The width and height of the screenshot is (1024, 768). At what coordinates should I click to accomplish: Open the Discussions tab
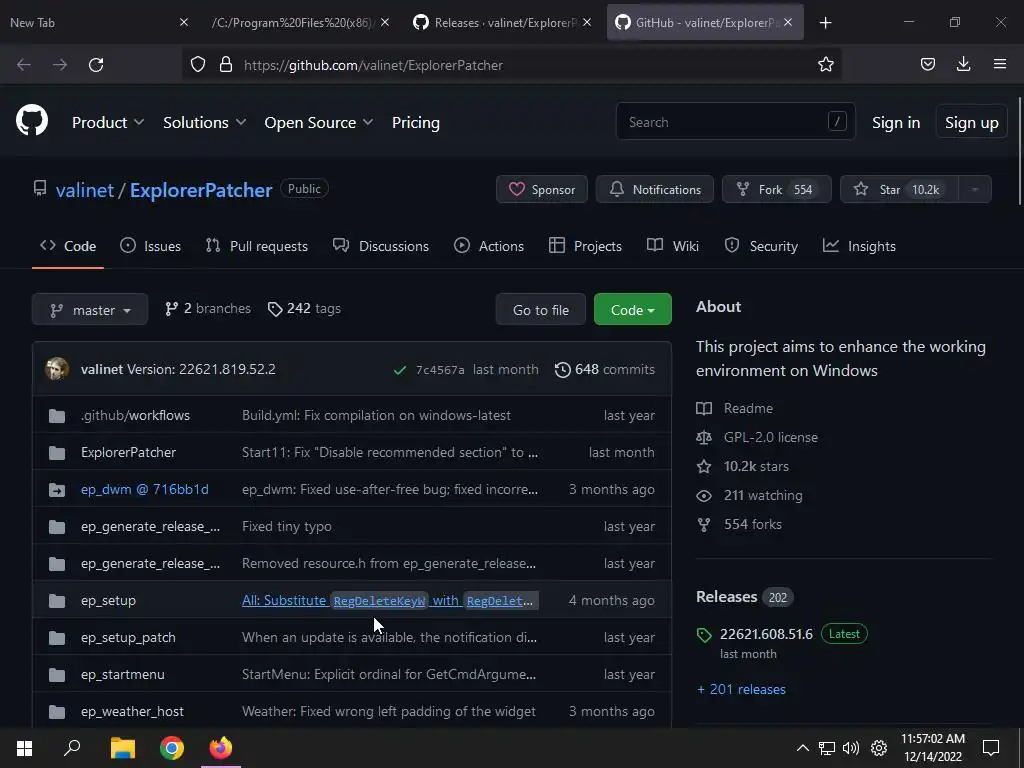coord(381,246)
